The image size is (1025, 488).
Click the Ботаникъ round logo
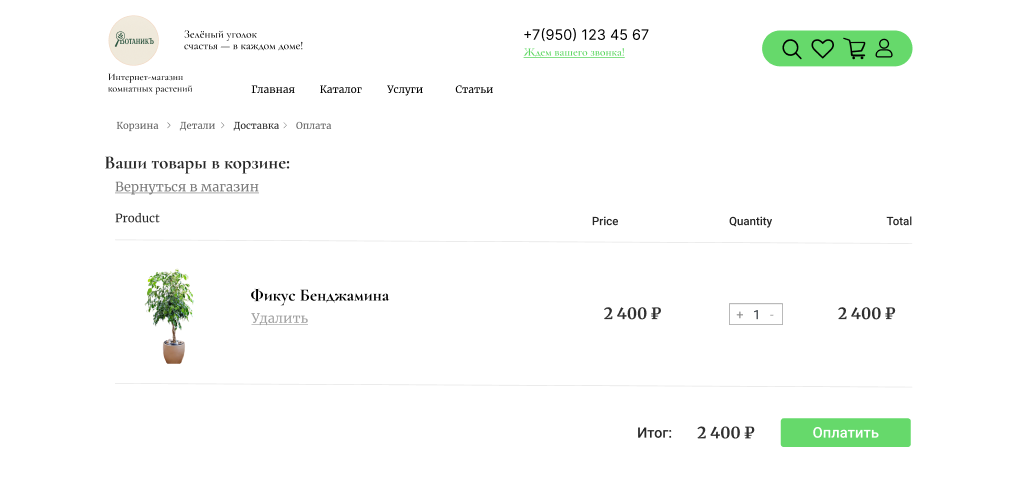pos(133,41)
